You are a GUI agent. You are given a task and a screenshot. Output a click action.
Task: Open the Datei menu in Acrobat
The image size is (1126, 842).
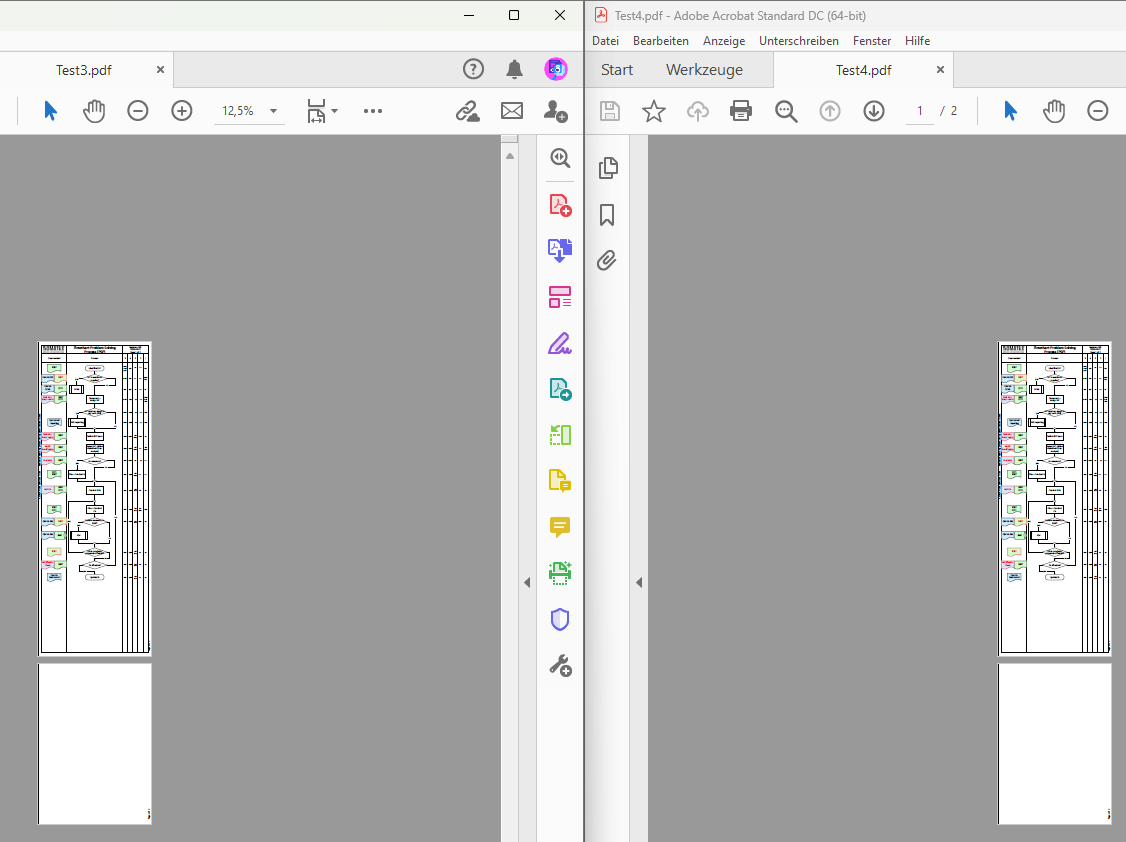click(x=605, y=41)
